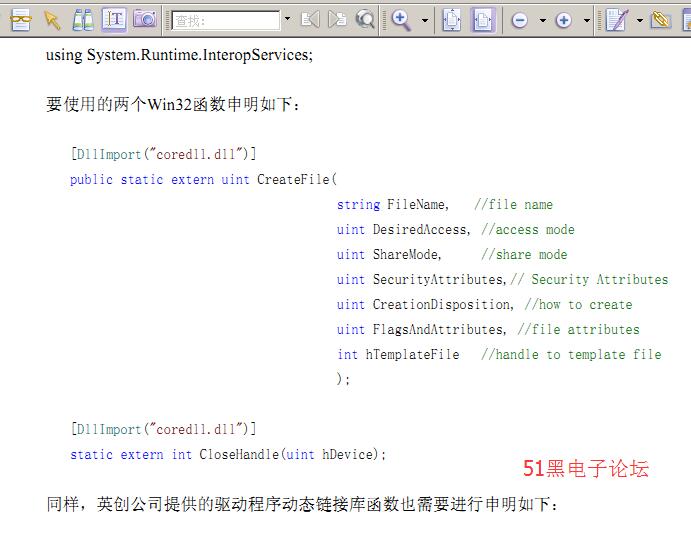Click the 'uint ShareMode,' parameter
Screen dimensions: 691x543
(x=389, y=255)
